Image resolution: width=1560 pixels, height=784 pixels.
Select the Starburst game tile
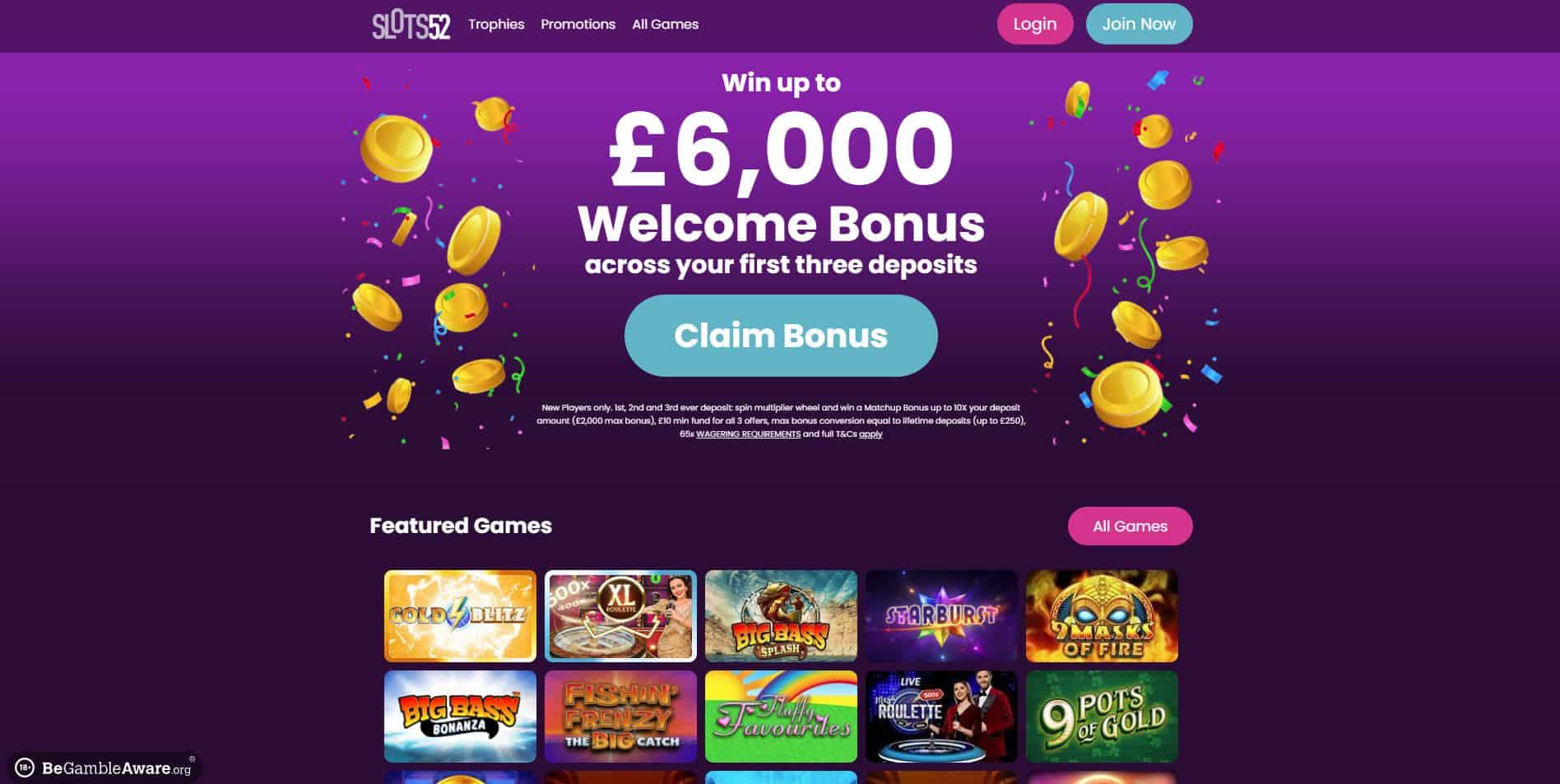(941, 616)
